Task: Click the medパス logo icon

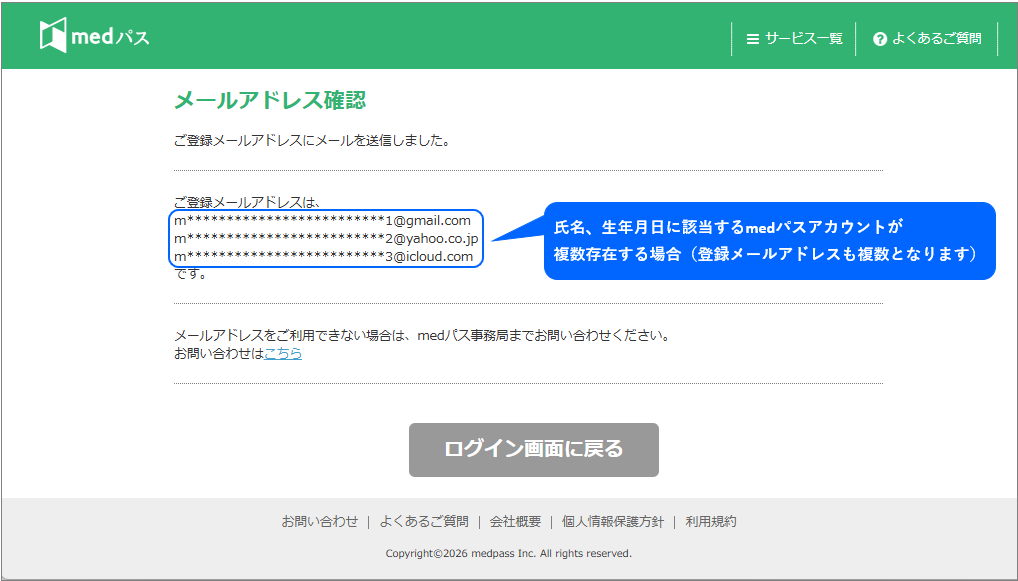Action: coord(53,35)
